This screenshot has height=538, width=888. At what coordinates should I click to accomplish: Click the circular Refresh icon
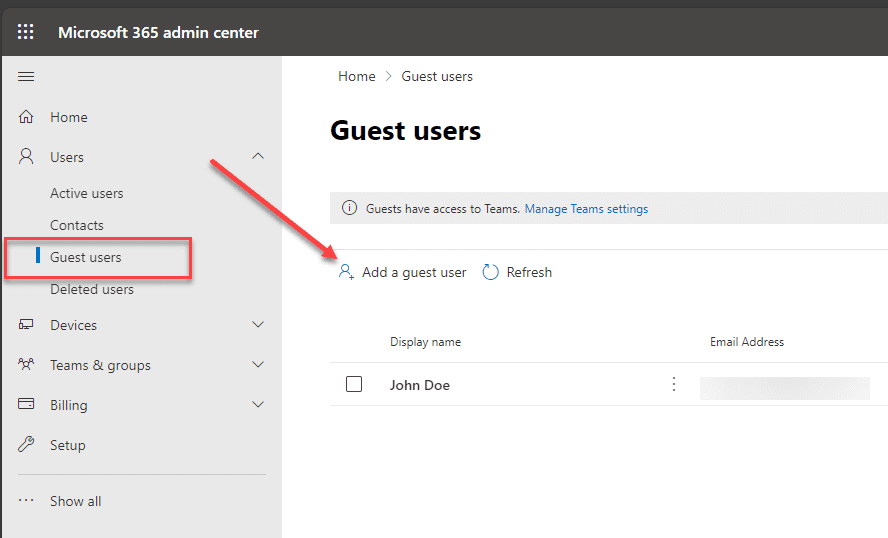(x=490, y=272)
